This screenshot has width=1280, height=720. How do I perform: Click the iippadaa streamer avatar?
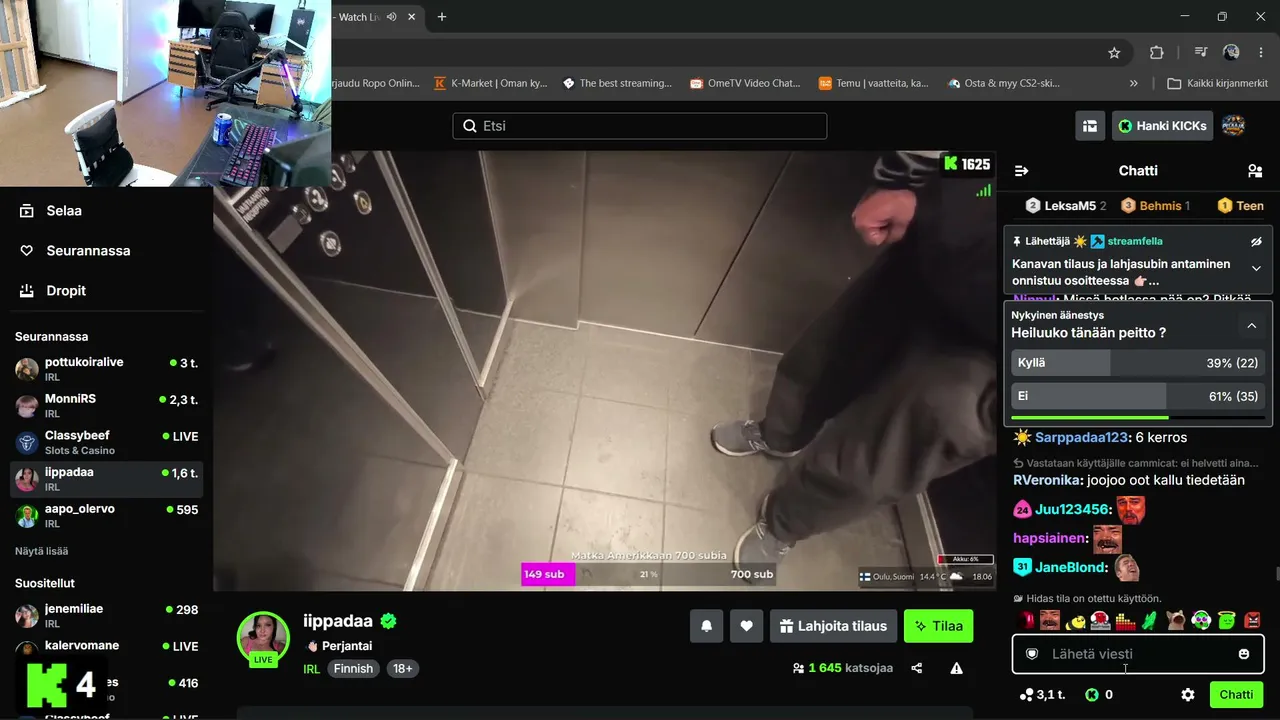pos(263,638)
